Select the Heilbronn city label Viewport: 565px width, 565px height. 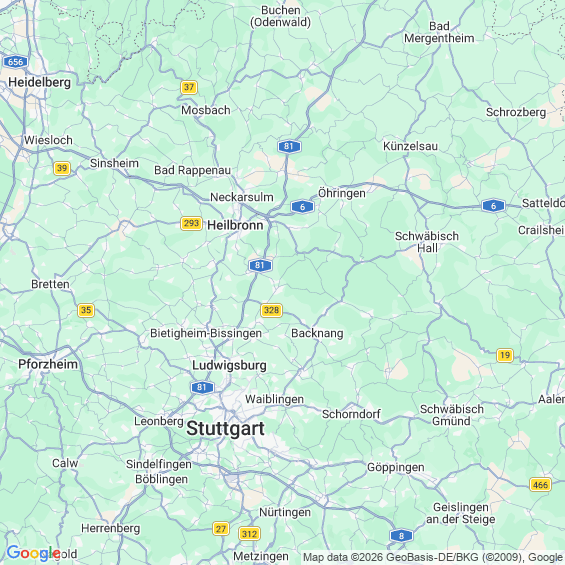click(x=235, y=225)
